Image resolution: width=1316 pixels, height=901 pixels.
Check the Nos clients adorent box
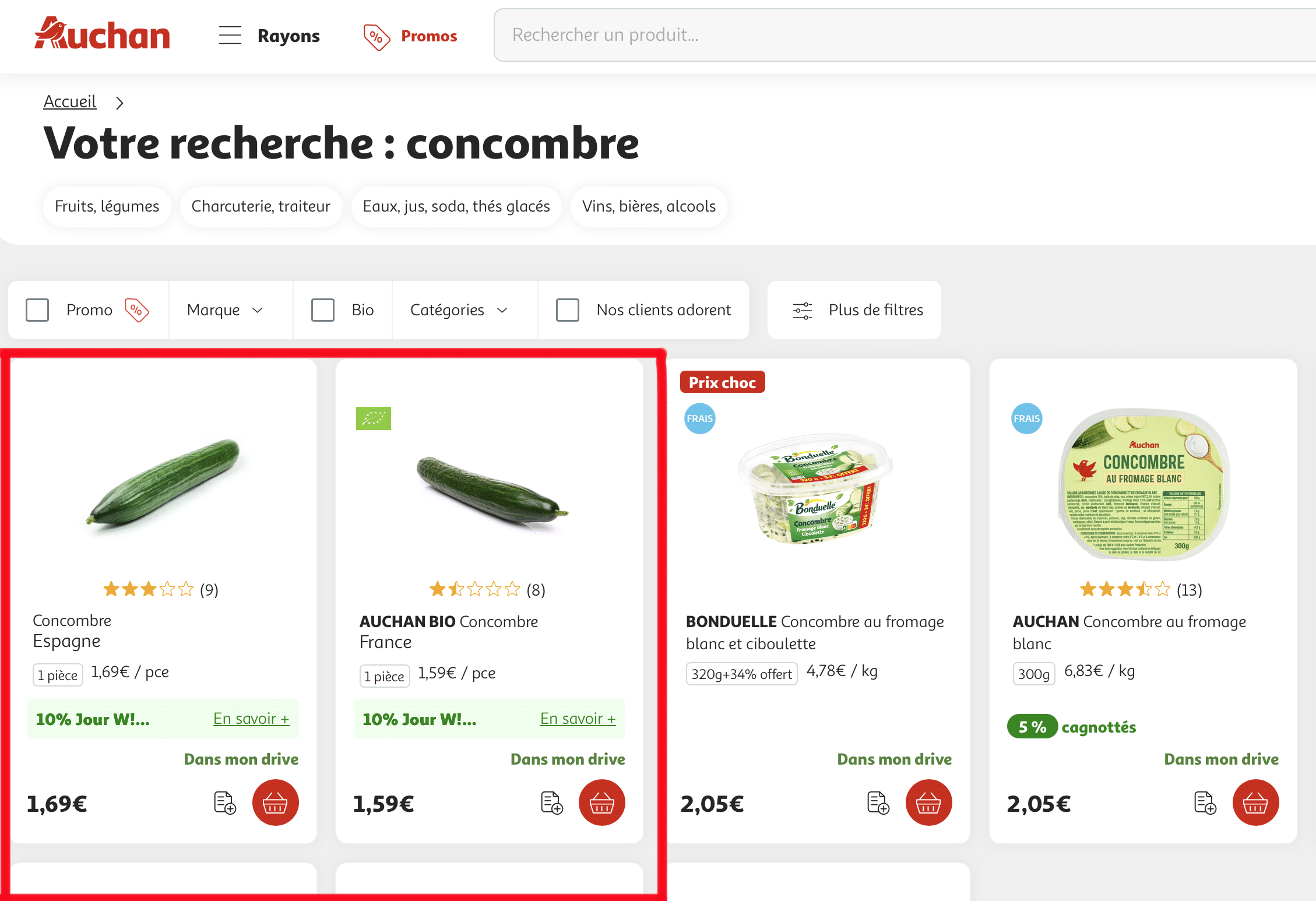(x=568, y=310)
